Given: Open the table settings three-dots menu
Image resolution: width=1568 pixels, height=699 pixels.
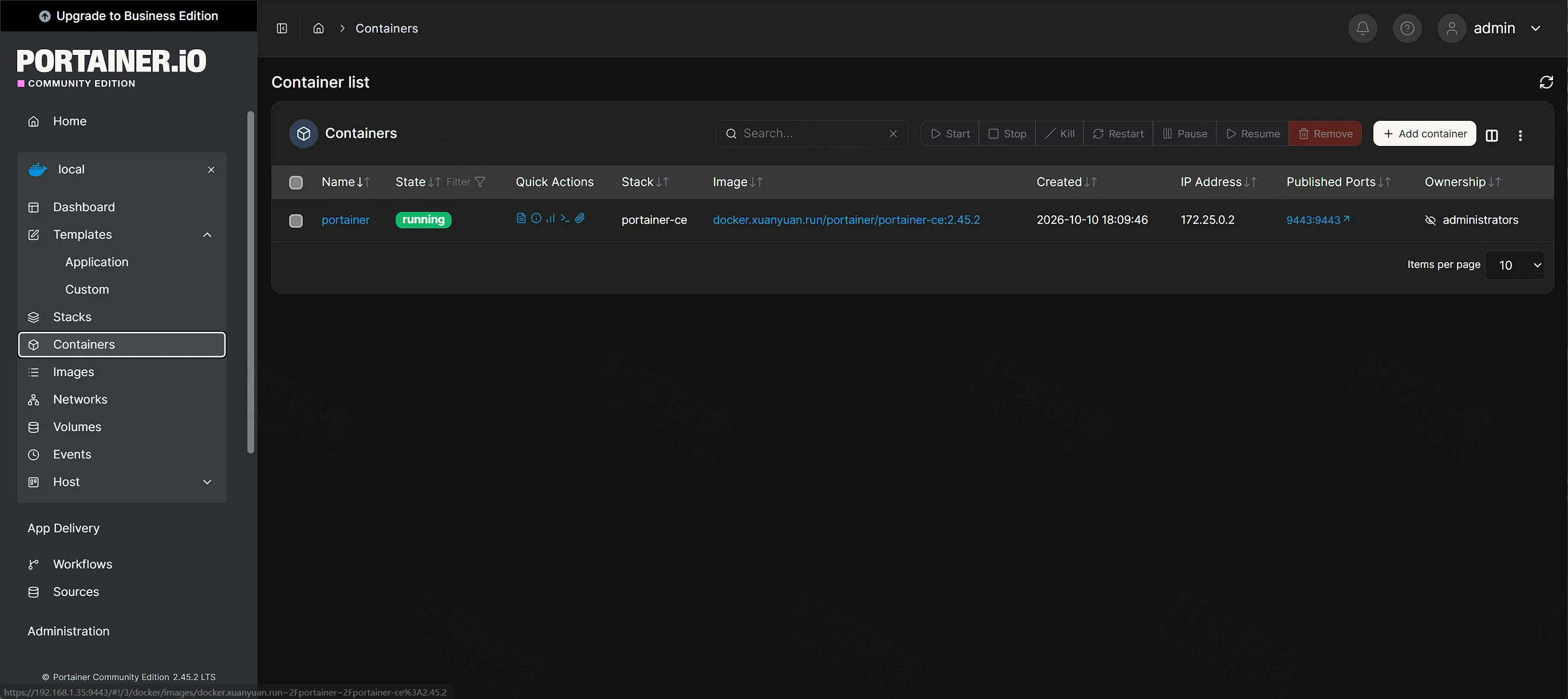Looking at the screenshot, I should (x=1520, y=135).
